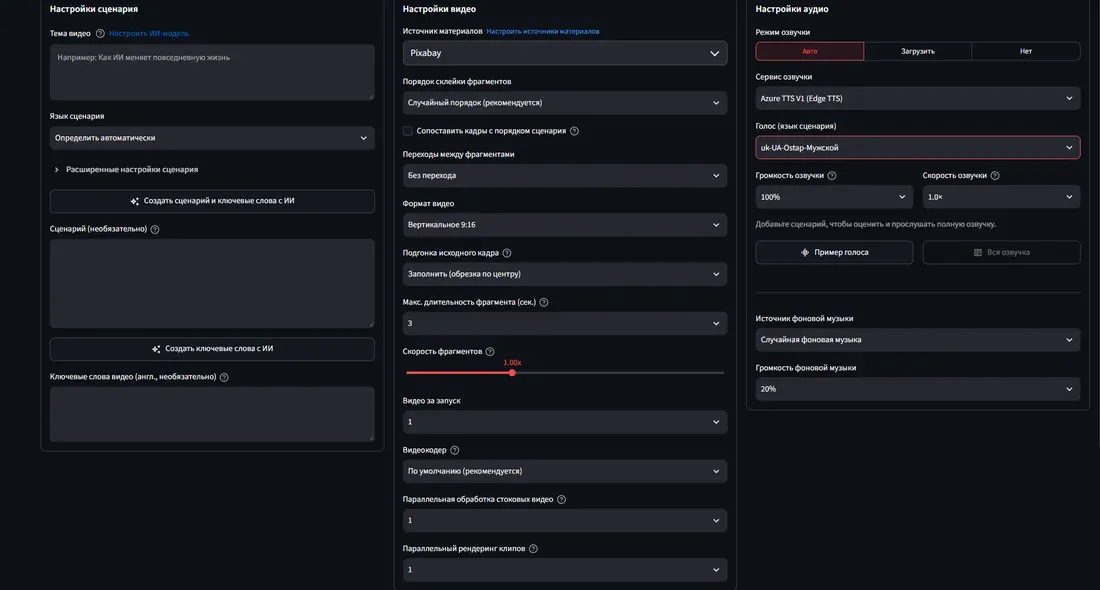Image resolution: width=1100 pixels, height=590 pixels.
Task: Open Источник фоновой музыки dropdown
Action: pos(918,340)
